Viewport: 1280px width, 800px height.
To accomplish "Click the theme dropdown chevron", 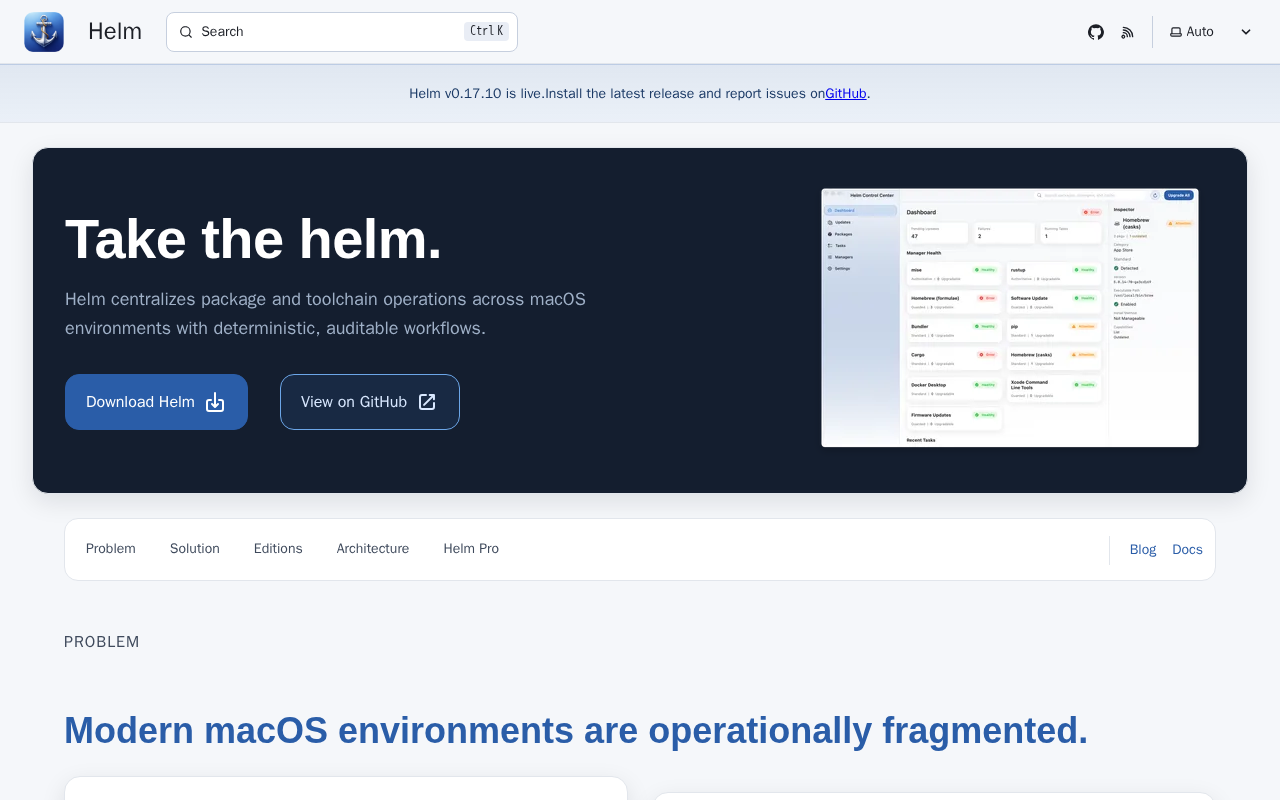I will coord(1246,32).
